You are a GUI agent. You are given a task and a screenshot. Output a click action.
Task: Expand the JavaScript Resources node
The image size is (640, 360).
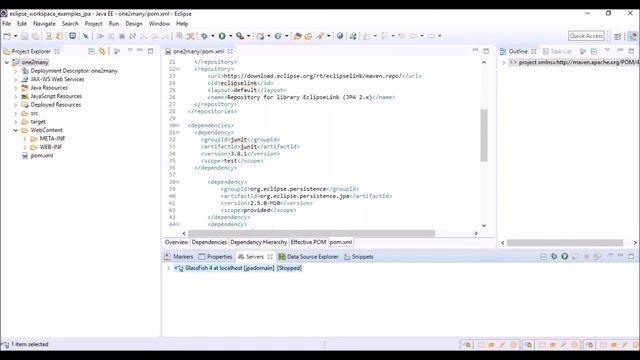16,96
